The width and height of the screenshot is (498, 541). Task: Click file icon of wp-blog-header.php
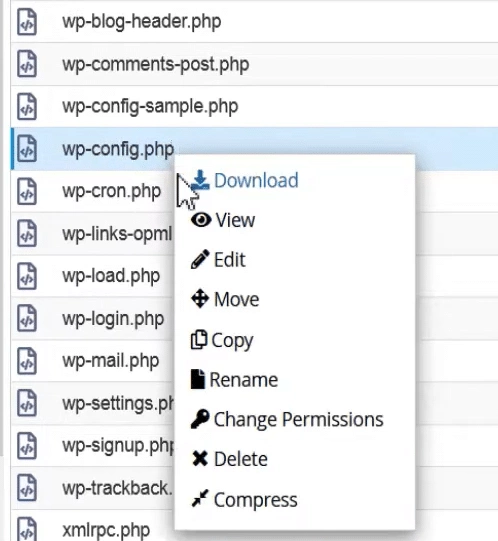point(27,22)
